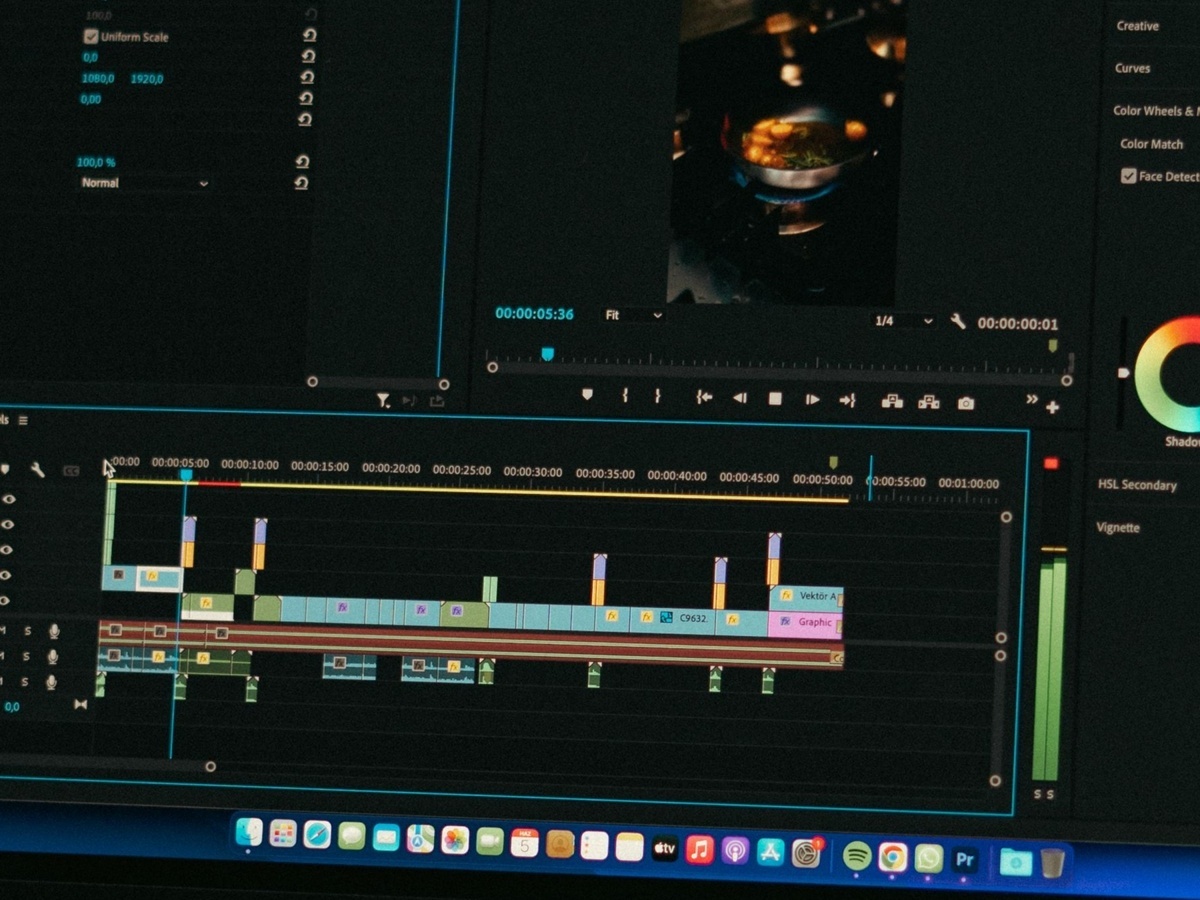Click the Mark In button
The height and width of the screenshot is (900, 1200).
pos(625,396)
